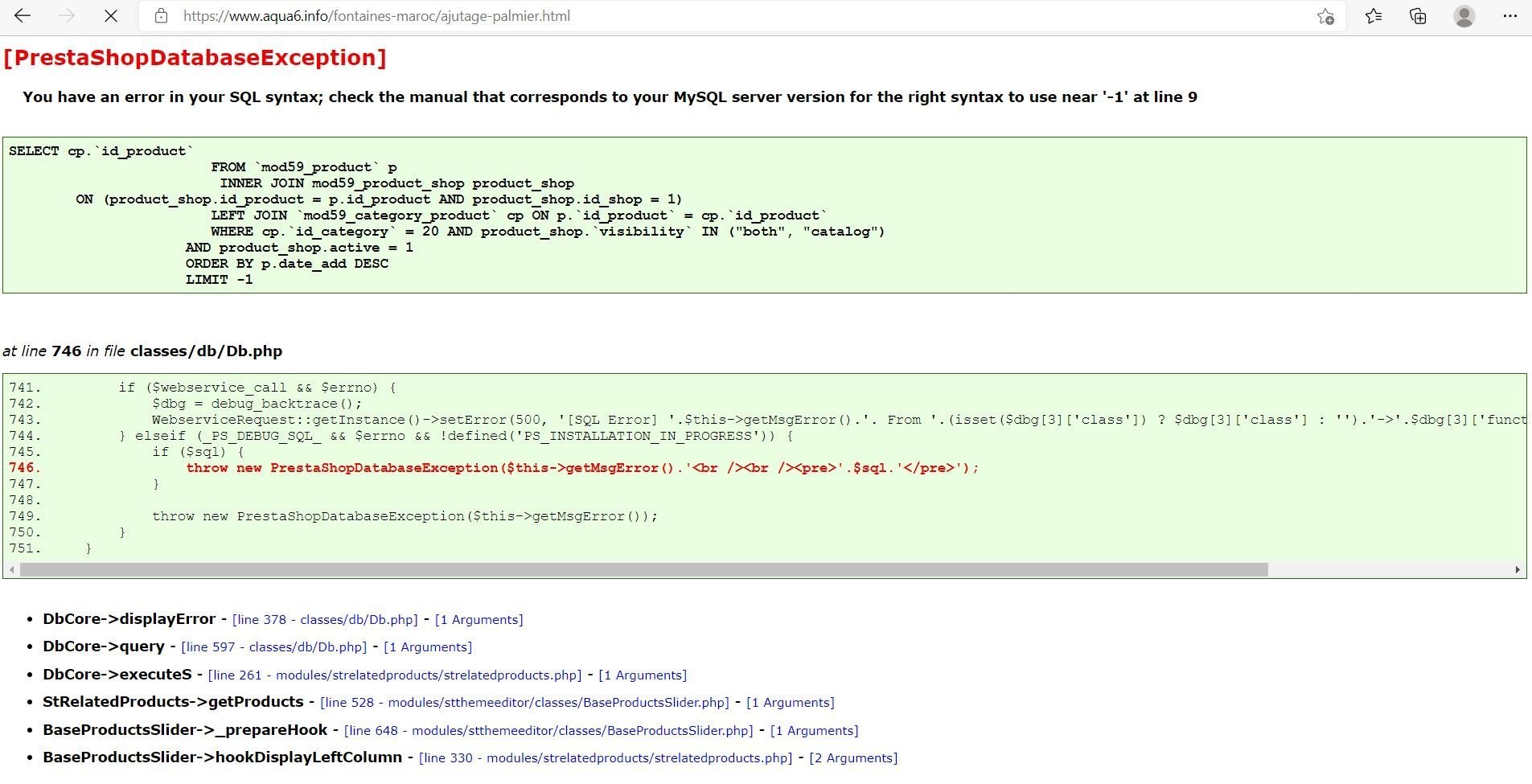This screenshot has height=784, width=1532.
Task: Open BaseProductsSlider->_prepareHook line 648 link
Action: coord(548,731)
